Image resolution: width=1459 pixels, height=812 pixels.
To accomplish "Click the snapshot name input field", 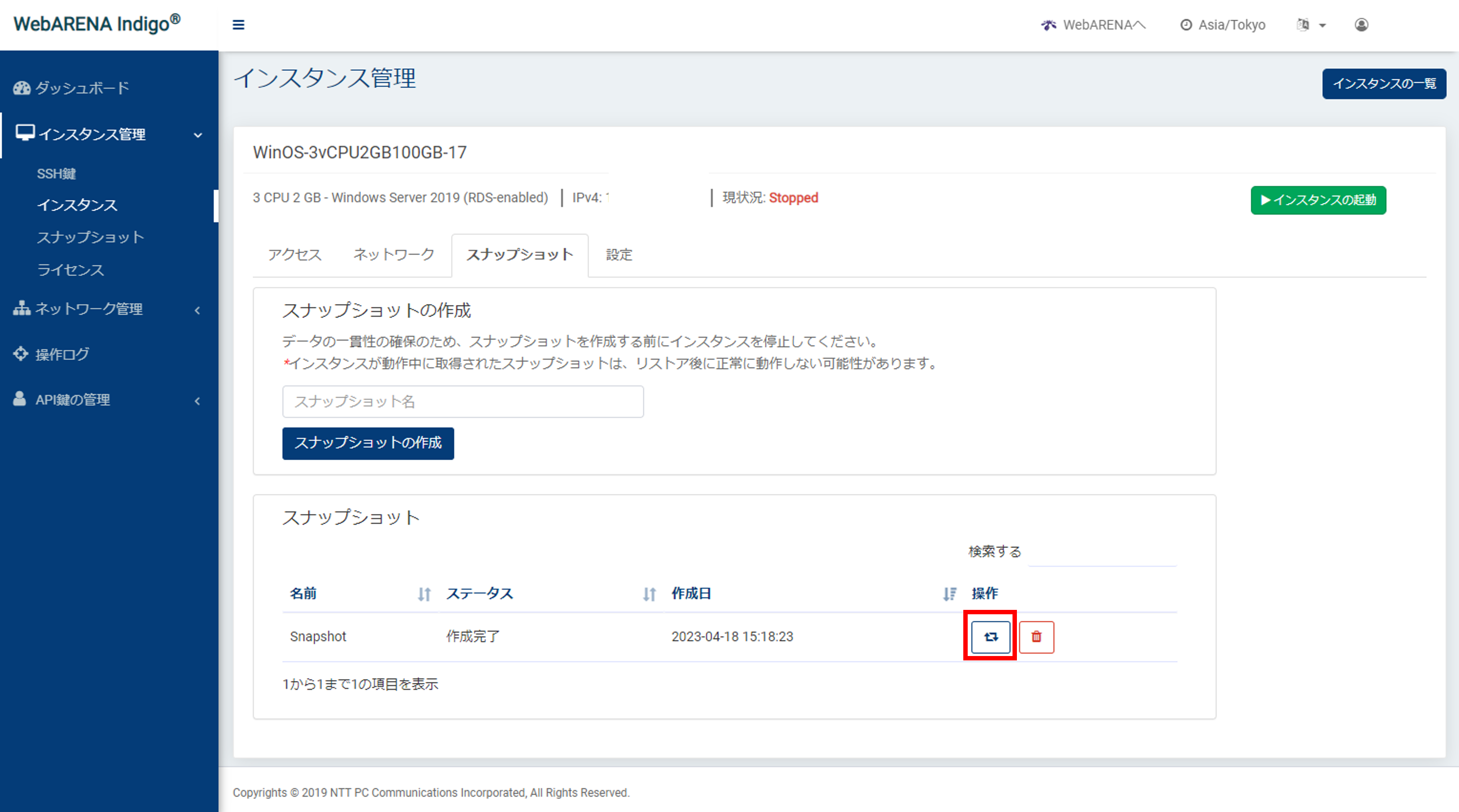I will tap(462, 402).
